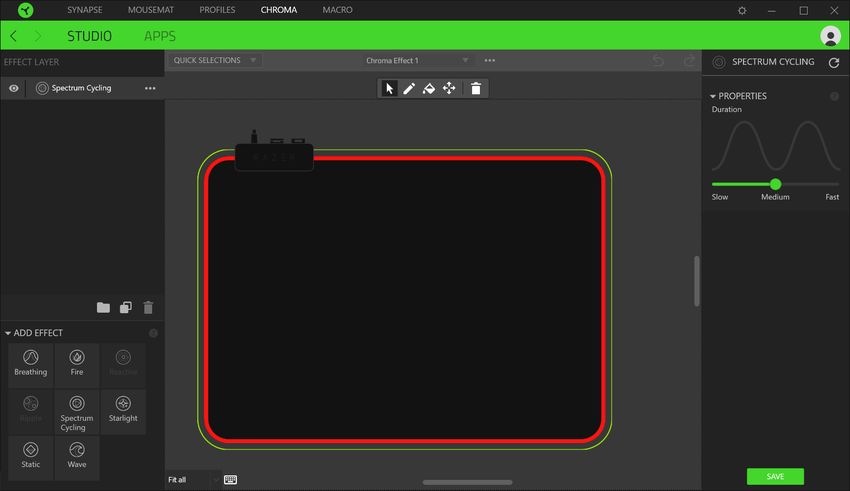Open Spectrum Cycling layer options menu
Viewport: 850px width, 491px height.
(x=150, y=88)
